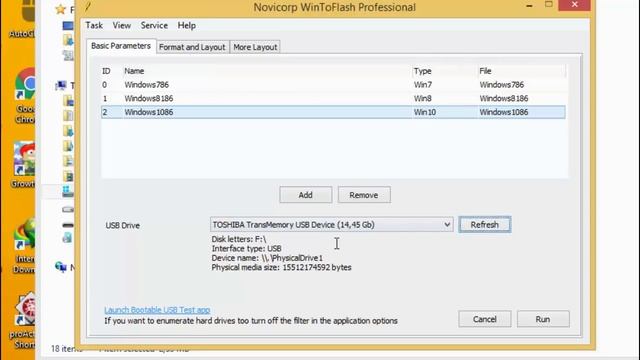Click the Win8 type cell

(x=423, y=98)
